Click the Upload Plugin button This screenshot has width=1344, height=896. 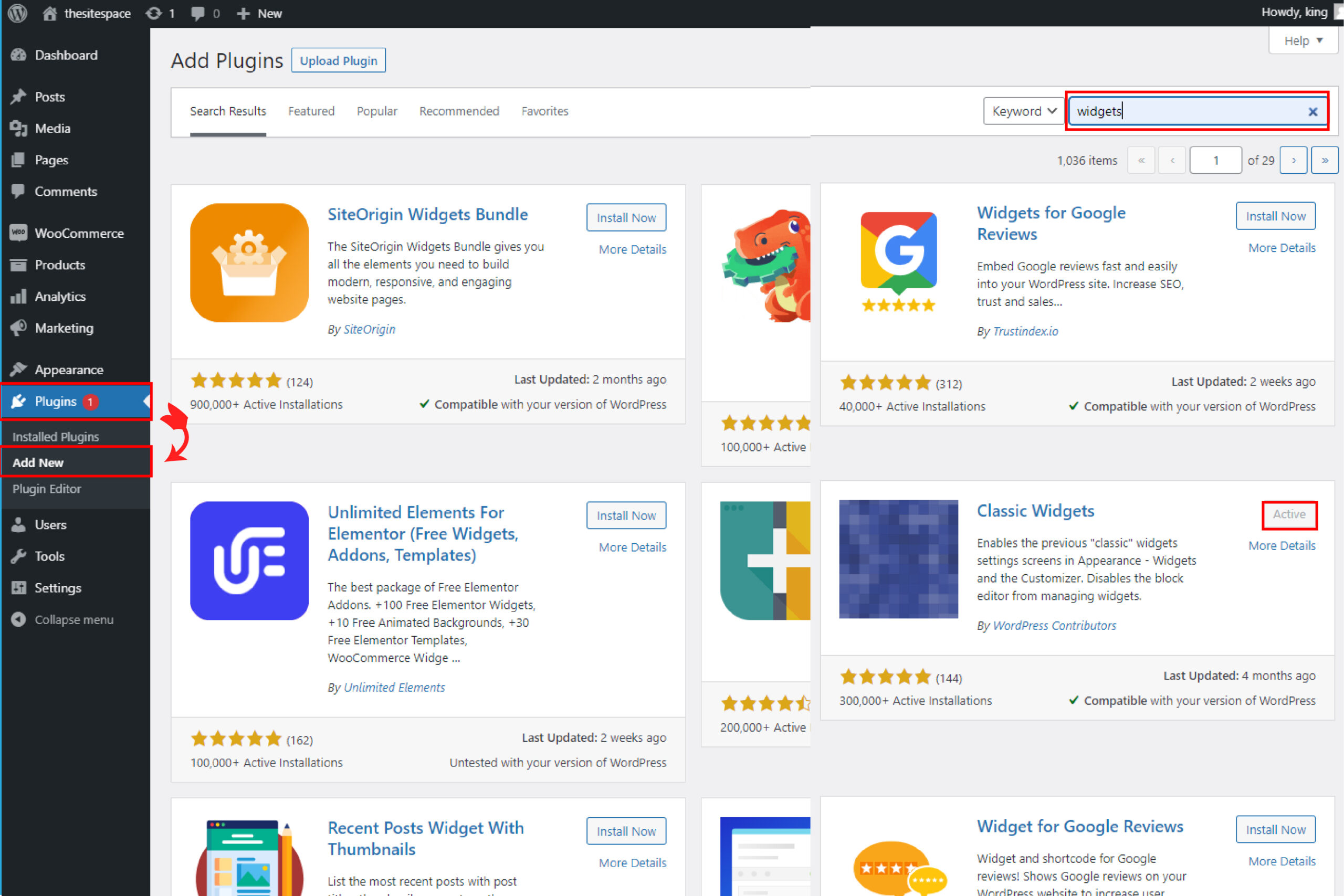338,60
